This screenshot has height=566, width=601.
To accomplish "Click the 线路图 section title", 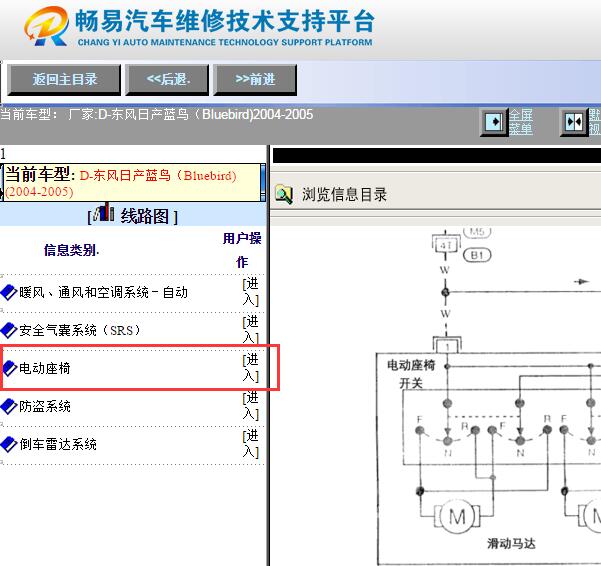I will coord(145,216).
